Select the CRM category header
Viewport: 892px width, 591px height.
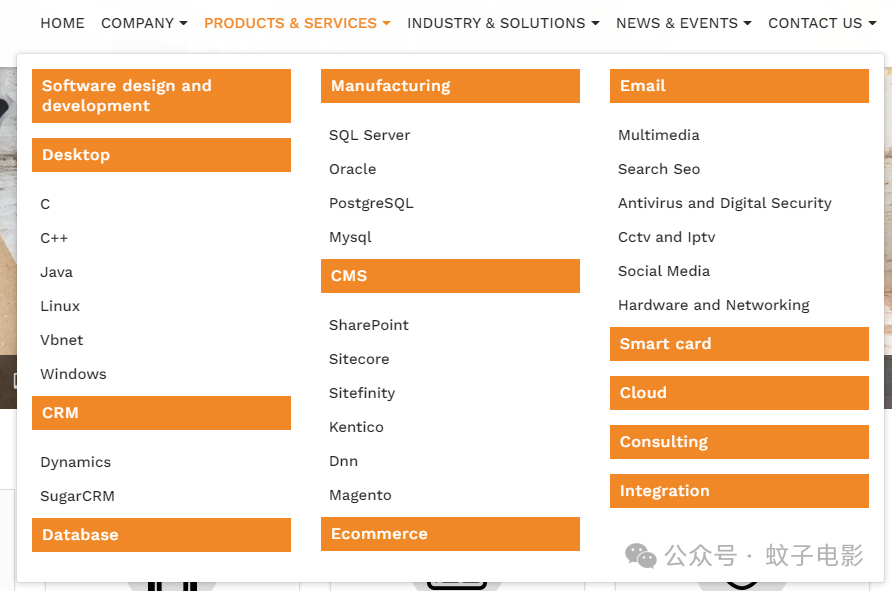pyautogui.click(x=162, y=413)
